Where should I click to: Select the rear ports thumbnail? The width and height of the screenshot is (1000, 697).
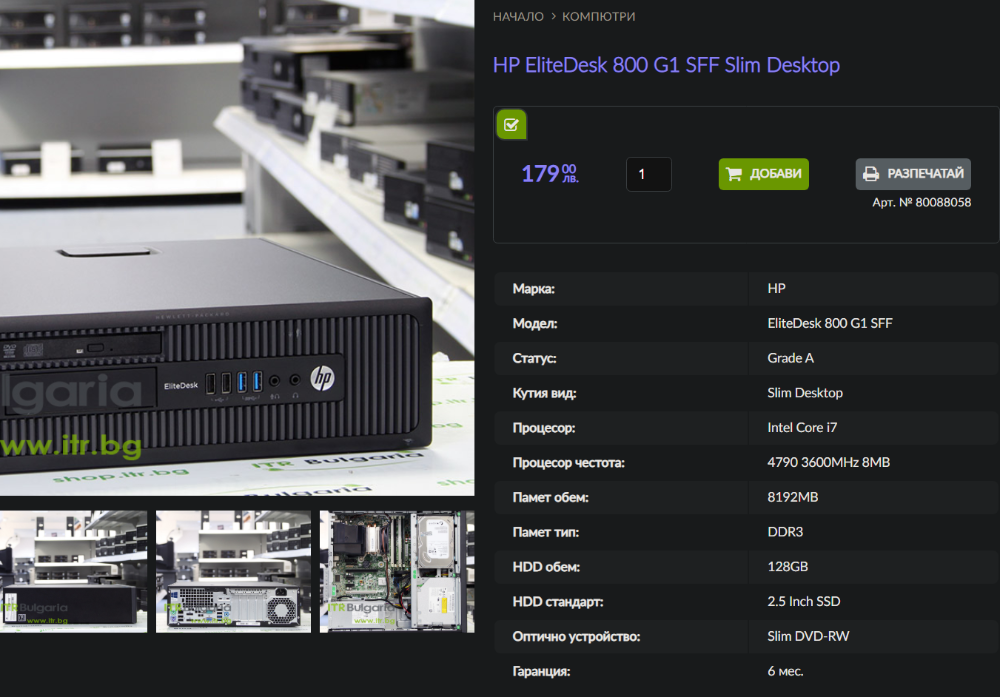[233, 571]
